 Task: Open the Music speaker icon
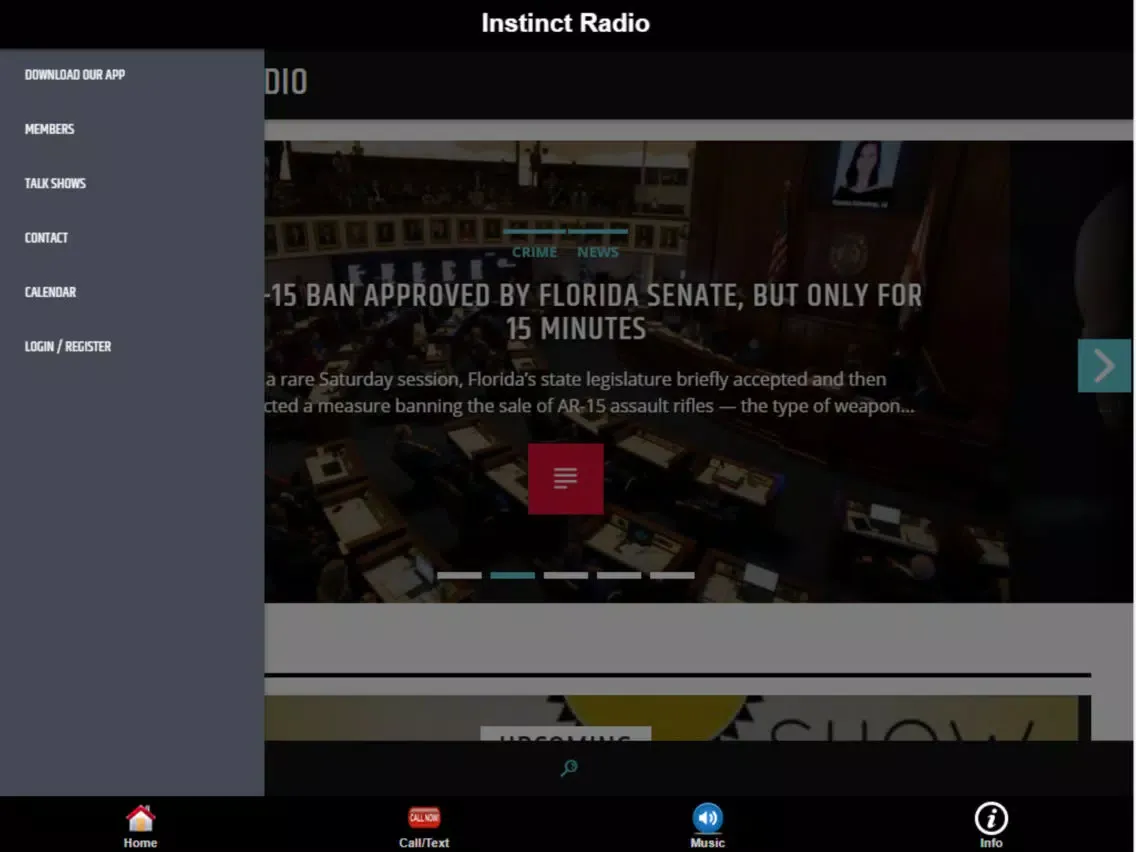(708, 818)
